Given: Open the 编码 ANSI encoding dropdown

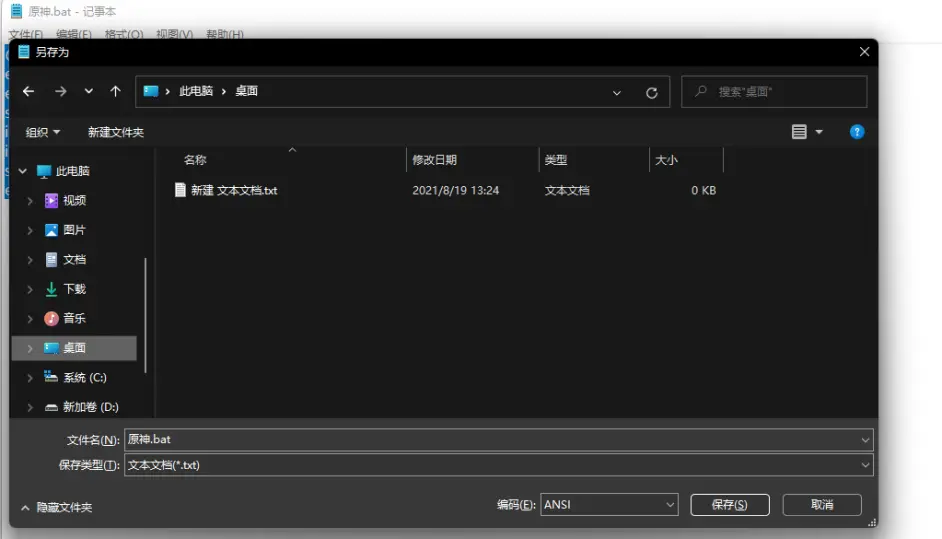Looking at the screenshot, I should tap(609, 505).
